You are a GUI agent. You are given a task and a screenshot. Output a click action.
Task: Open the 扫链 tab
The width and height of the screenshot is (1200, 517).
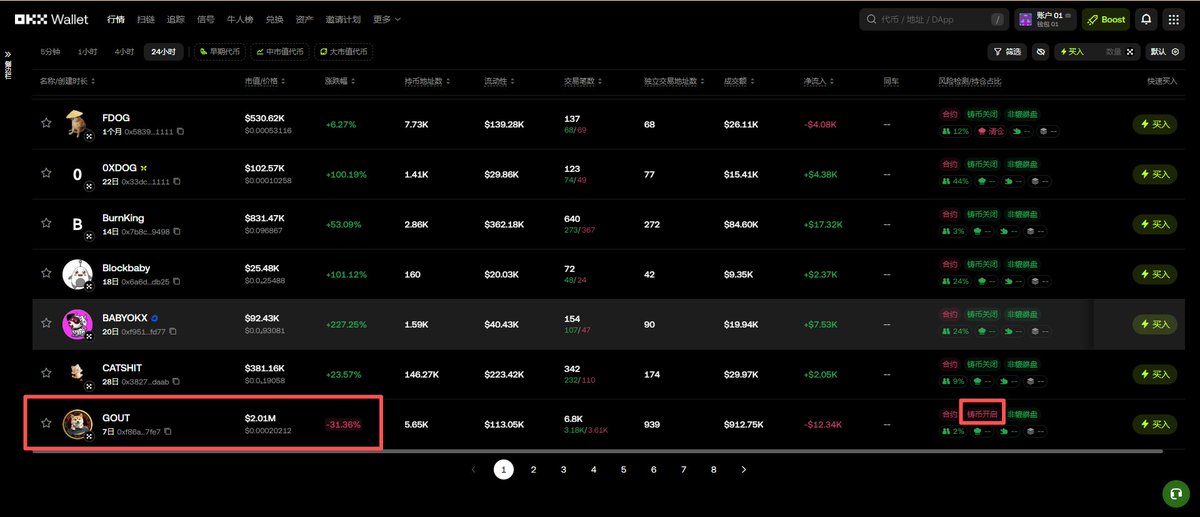point(146,19)
